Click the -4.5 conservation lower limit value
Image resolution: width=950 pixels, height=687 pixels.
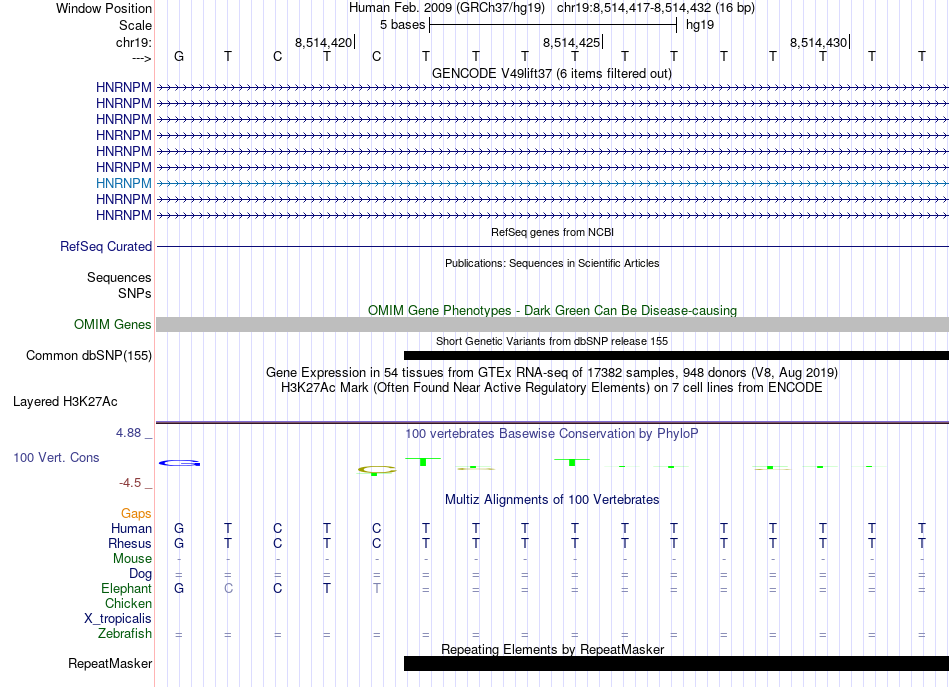coord(130,483)
